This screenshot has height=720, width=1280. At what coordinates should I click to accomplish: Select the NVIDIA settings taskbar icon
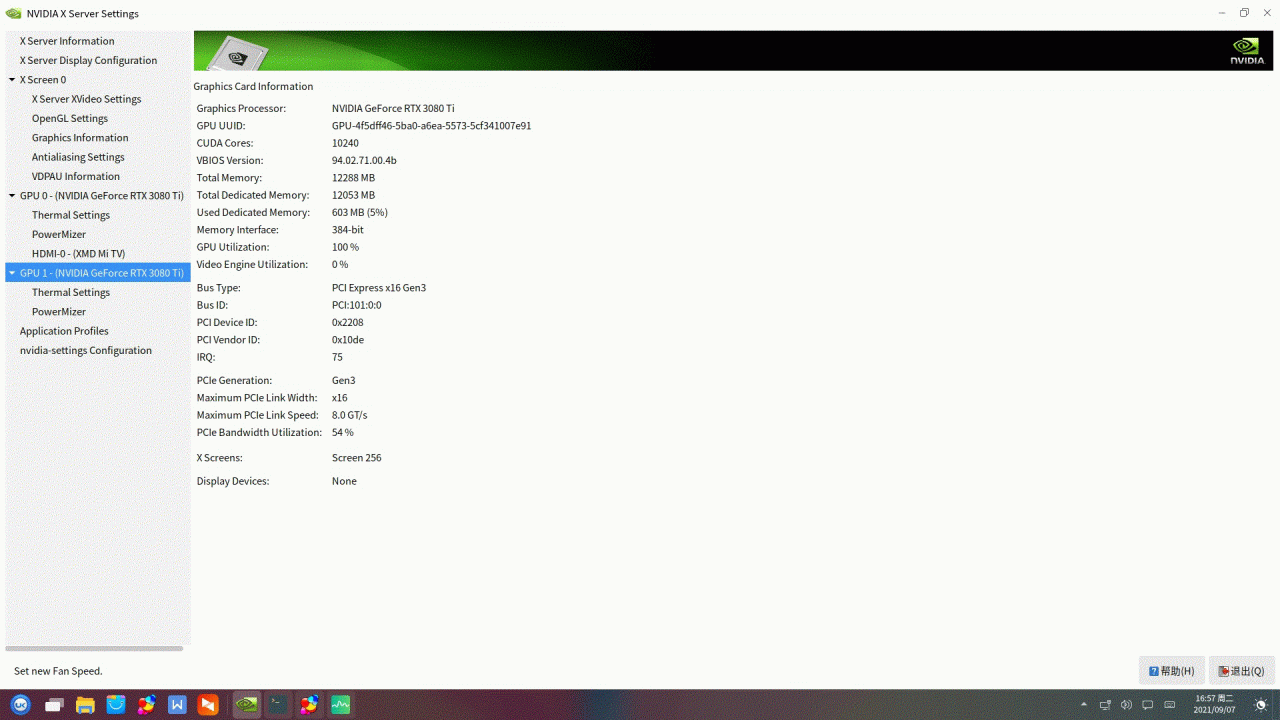point(246,705)
